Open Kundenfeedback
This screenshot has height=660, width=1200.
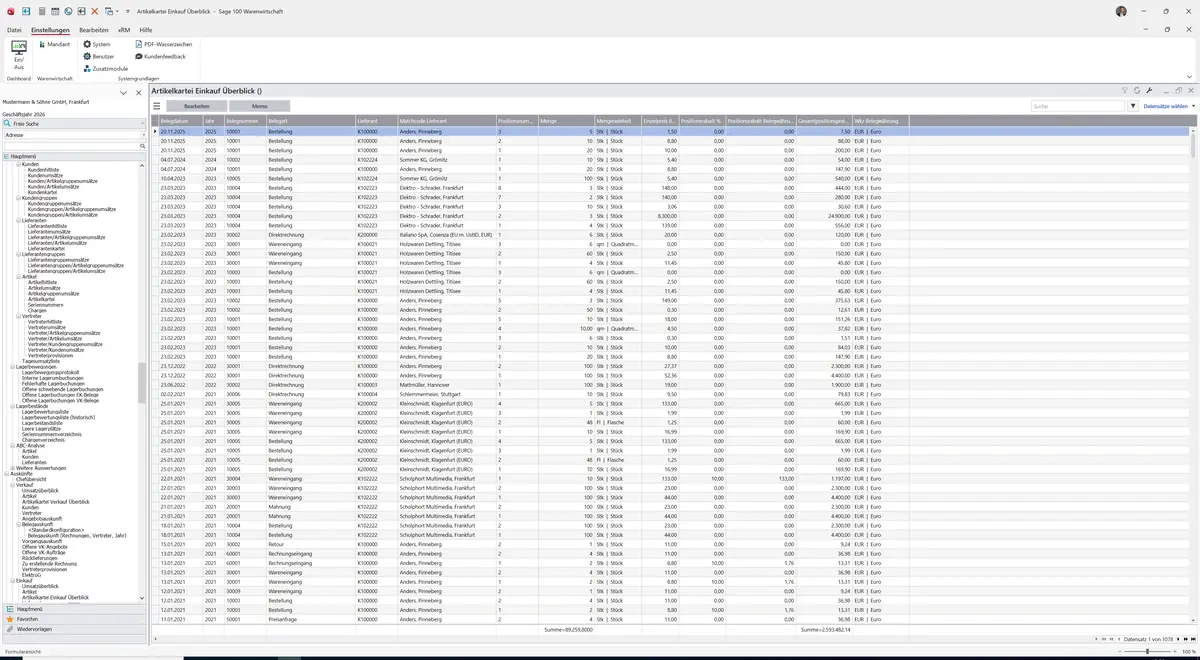click(x=160, y=56)
